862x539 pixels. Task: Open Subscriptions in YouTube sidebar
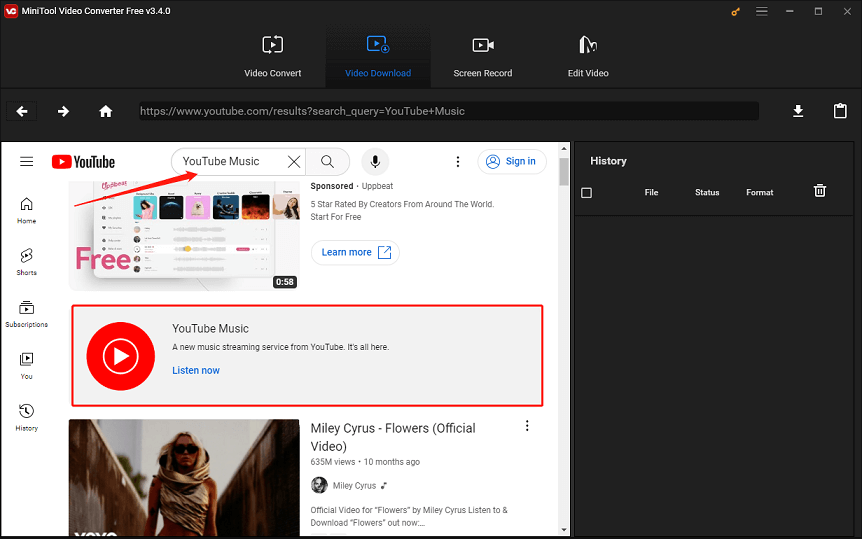(x=26, y=314)
